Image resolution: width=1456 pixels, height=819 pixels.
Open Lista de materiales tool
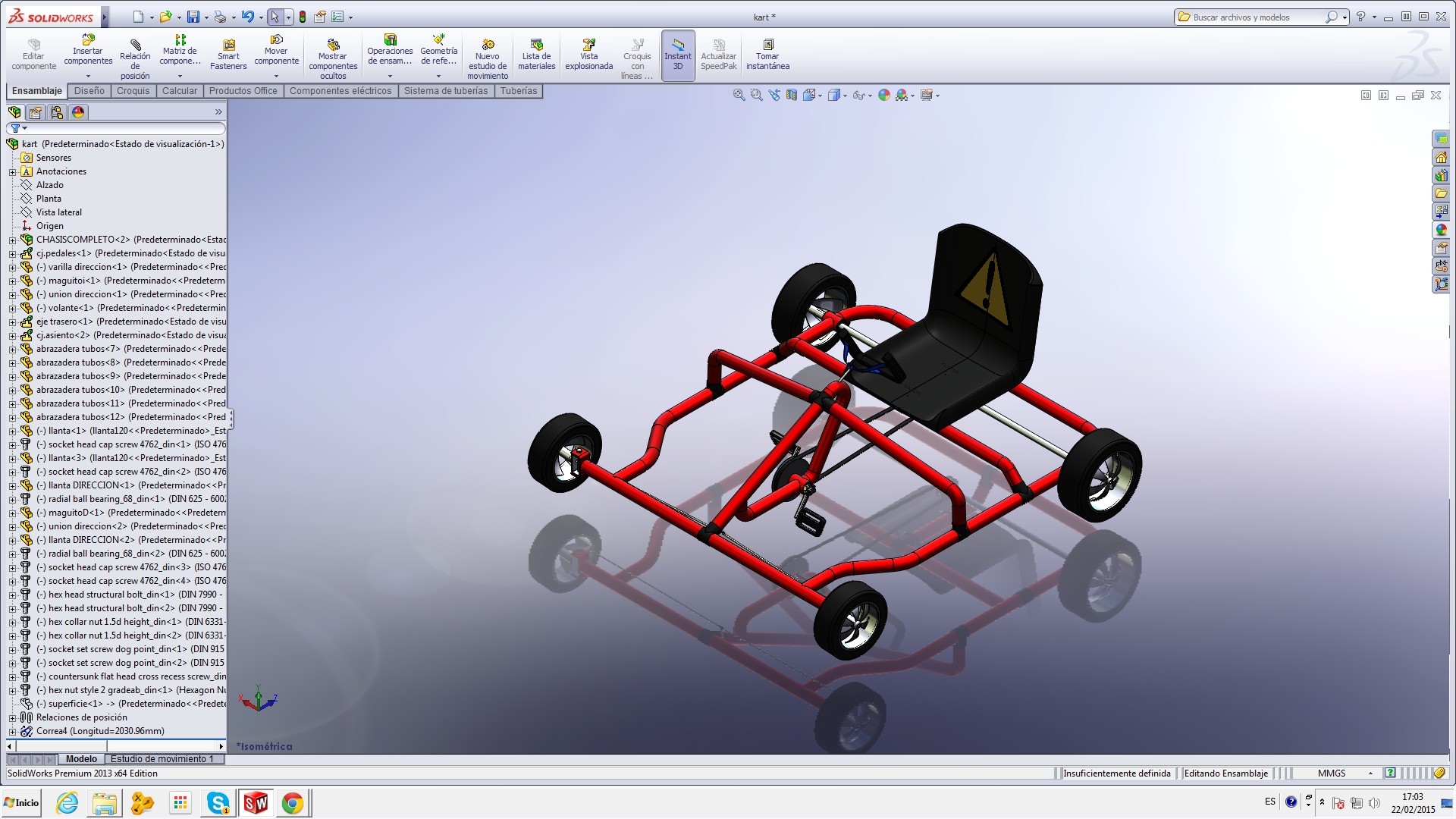(536, 45)
